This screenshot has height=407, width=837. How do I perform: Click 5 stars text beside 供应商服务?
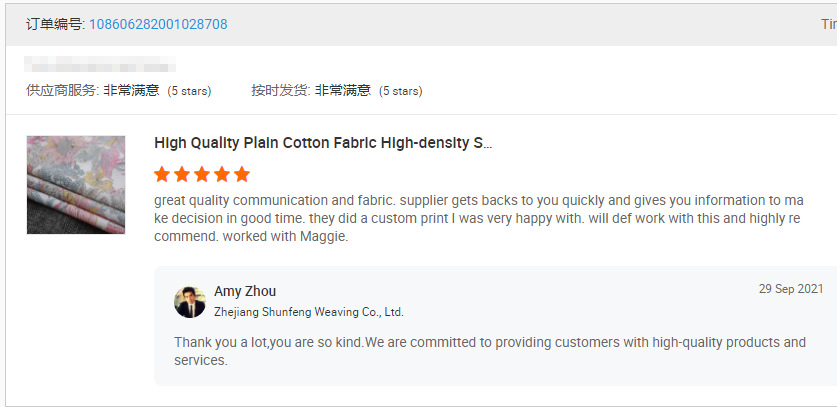pos(189,91)
